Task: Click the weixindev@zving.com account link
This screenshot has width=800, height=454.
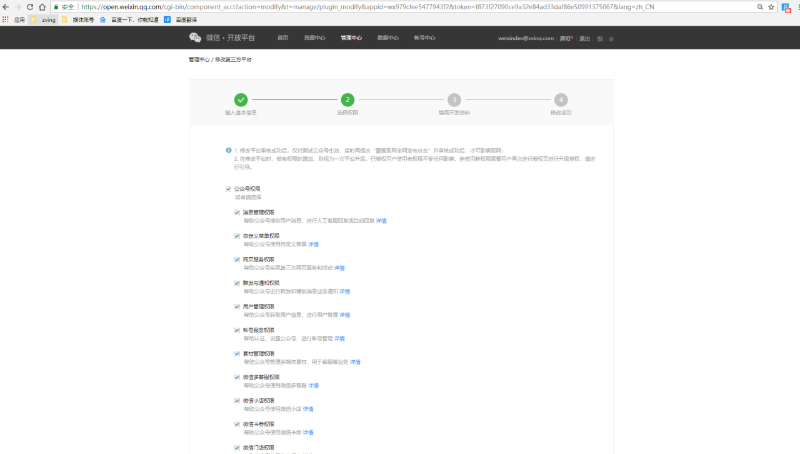Action: click(x=526, y=38)
